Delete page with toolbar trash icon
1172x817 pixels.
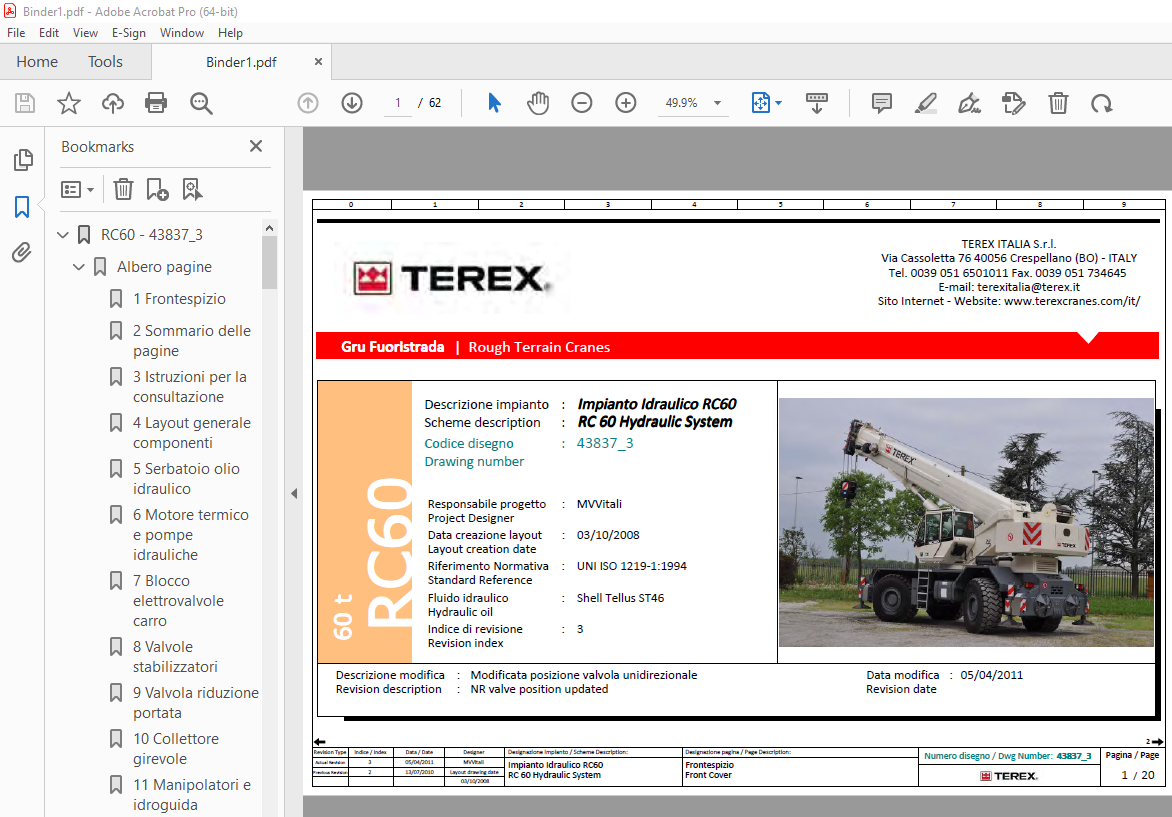pos(1058,102)
